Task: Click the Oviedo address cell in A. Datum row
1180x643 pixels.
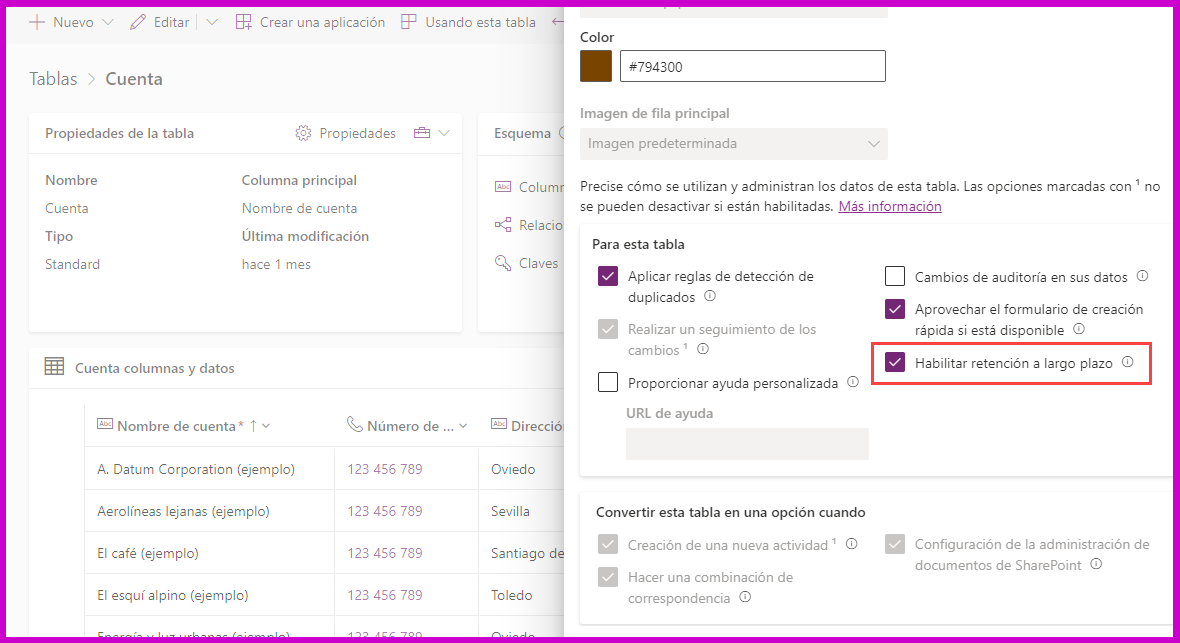Action: (x=513, y=469)
